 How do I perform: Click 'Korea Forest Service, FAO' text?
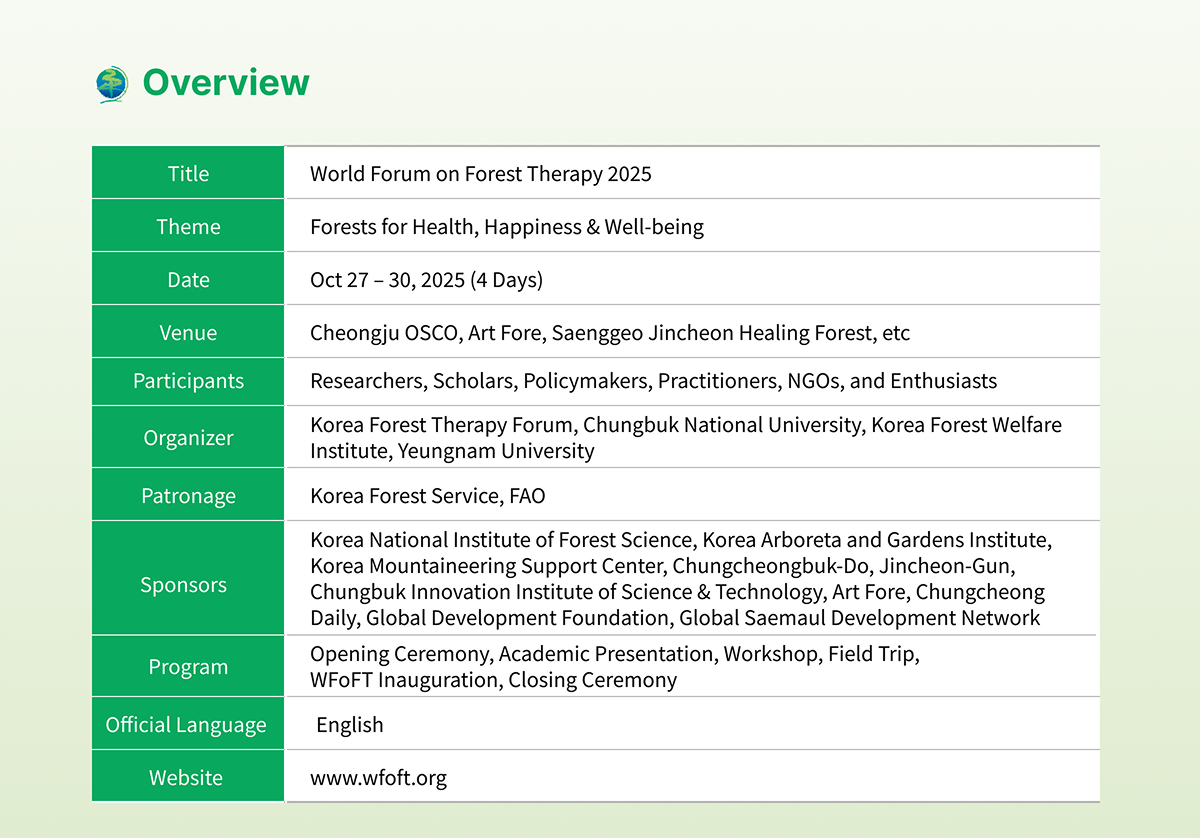click(428, 496)
